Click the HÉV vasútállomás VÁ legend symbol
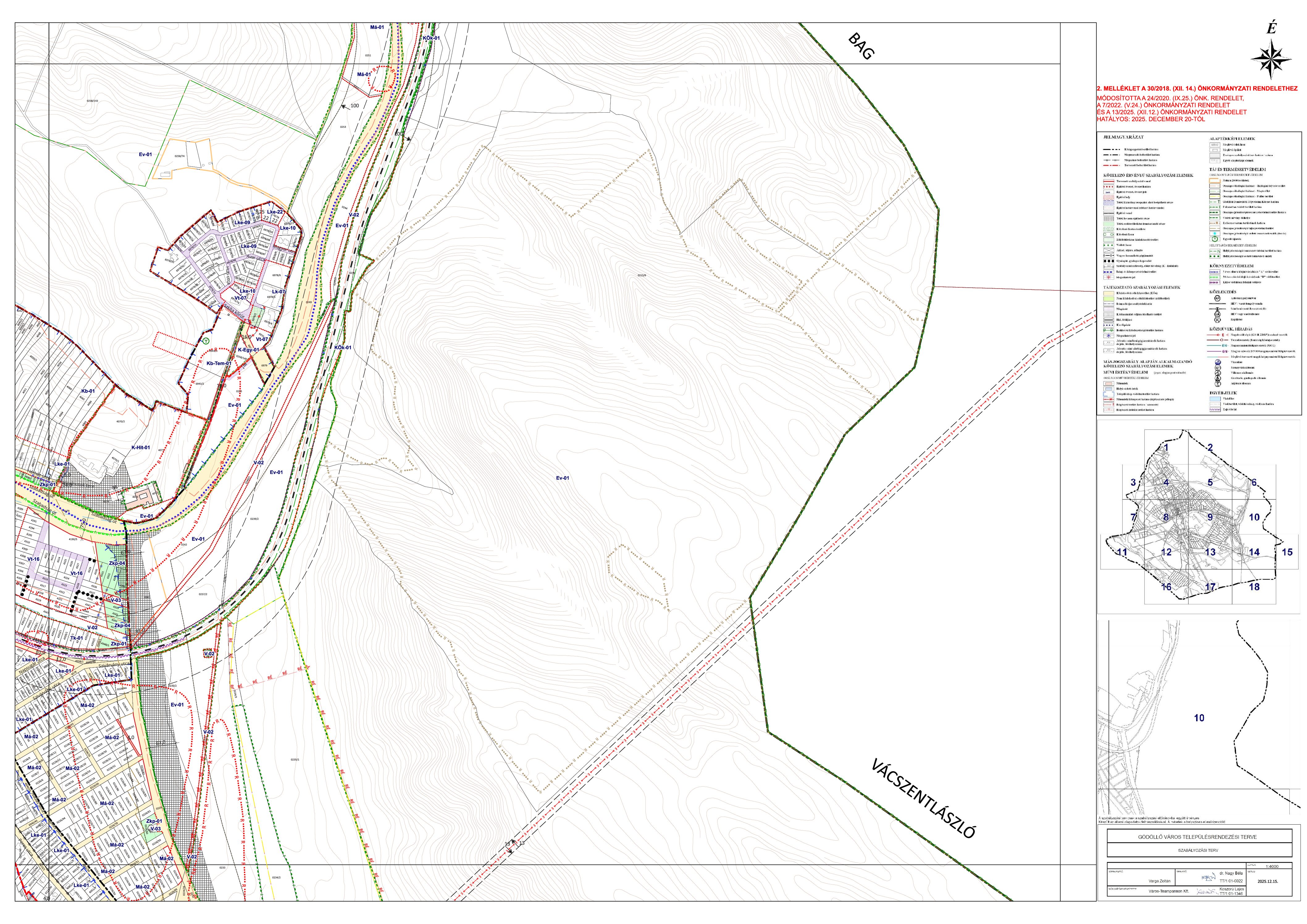This screenshot has height=924, width=1307. pos(1217,314)
